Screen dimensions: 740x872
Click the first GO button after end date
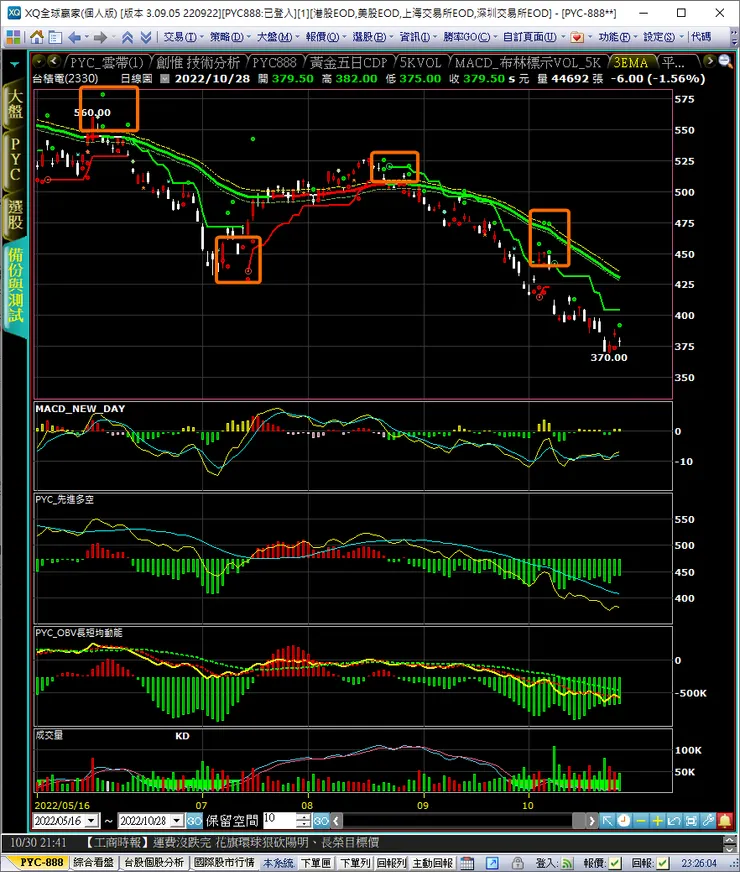(194, 820)
